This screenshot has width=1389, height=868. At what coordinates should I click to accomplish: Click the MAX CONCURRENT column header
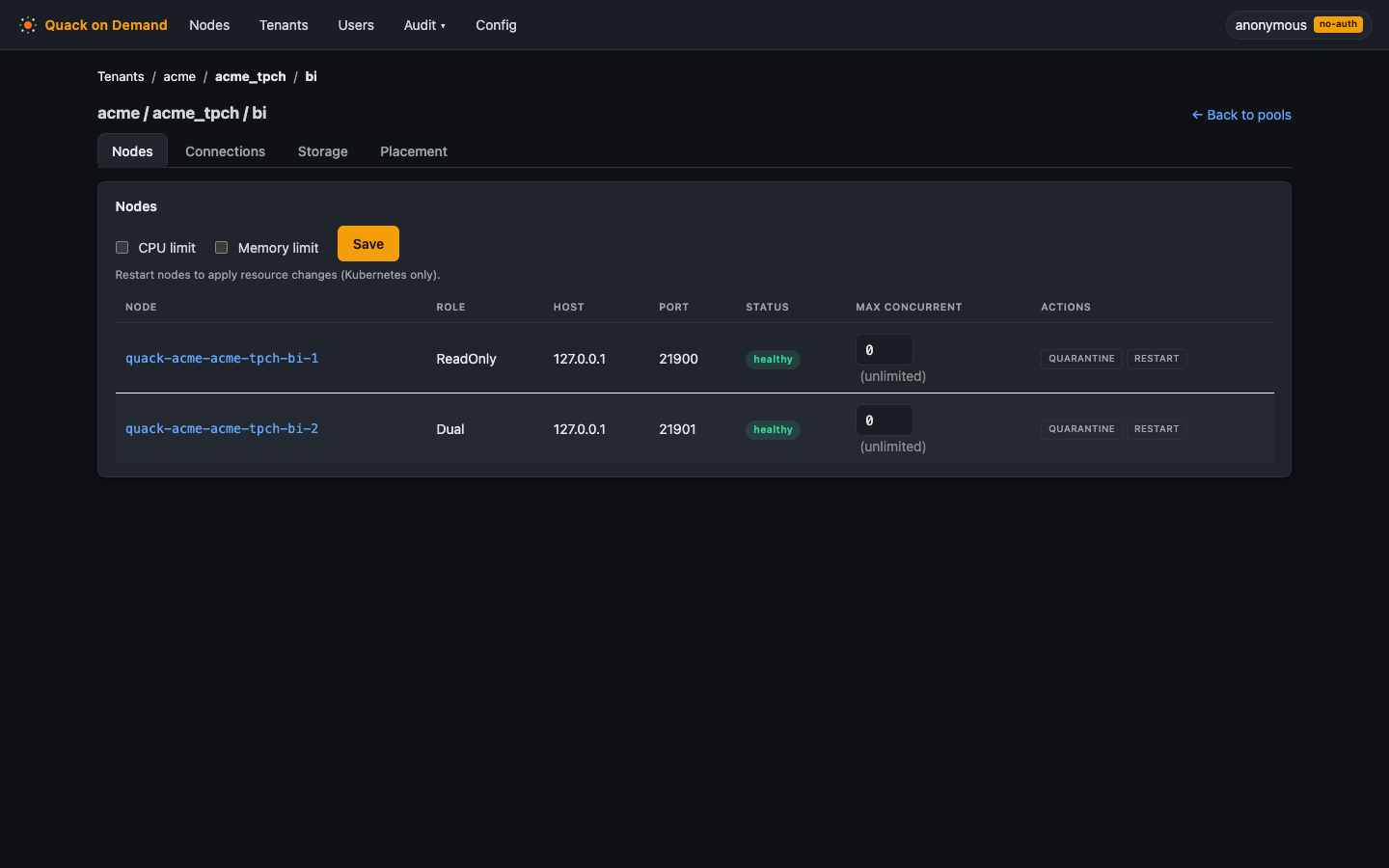pos(909,307)
